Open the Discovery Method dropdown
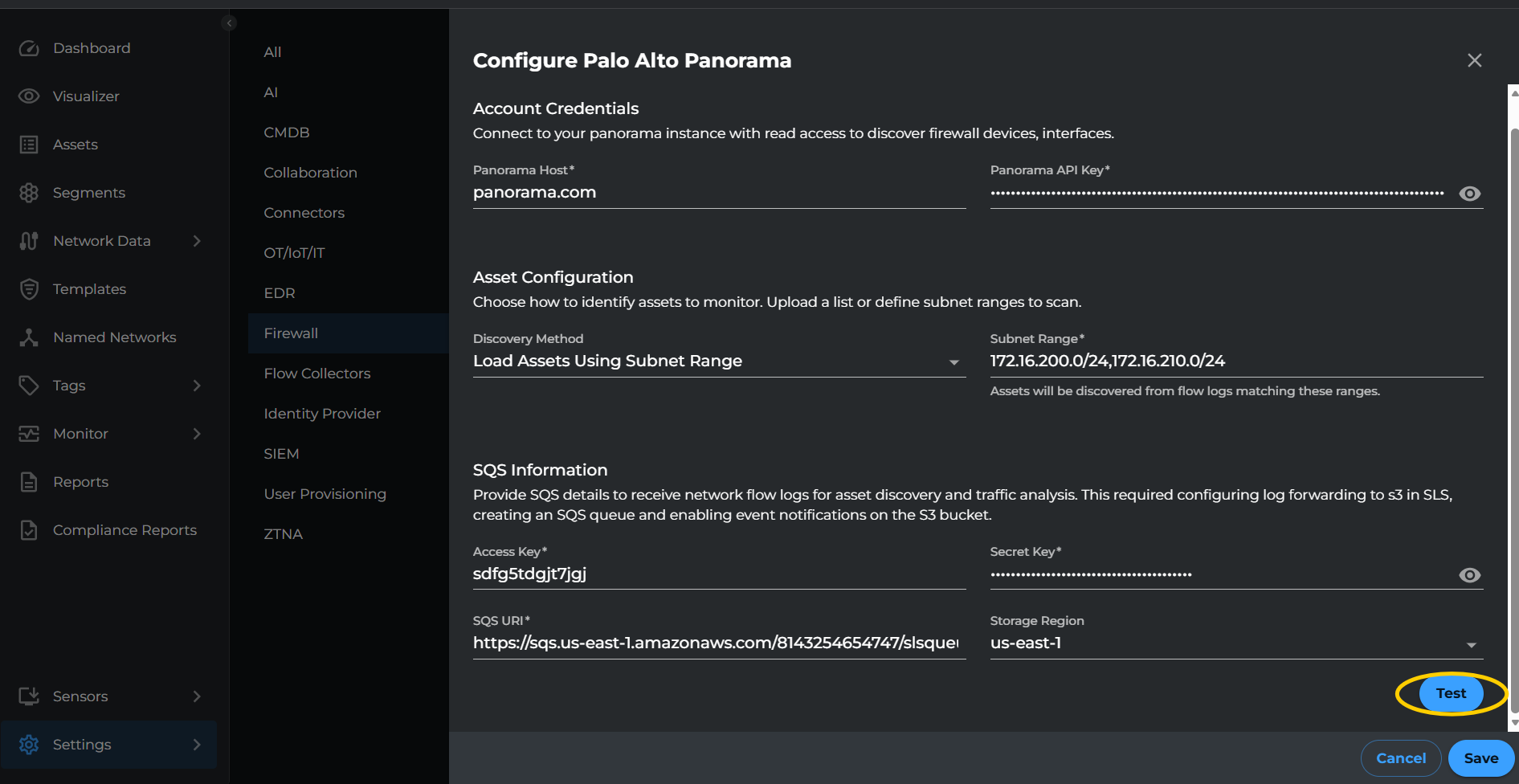Image resolution: width=1519 pixels, height=784 pixels. pos(954,362)
